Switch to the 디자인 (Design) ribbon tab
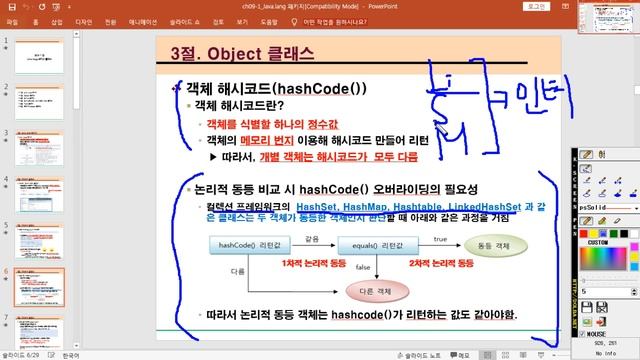 (84, 22)
